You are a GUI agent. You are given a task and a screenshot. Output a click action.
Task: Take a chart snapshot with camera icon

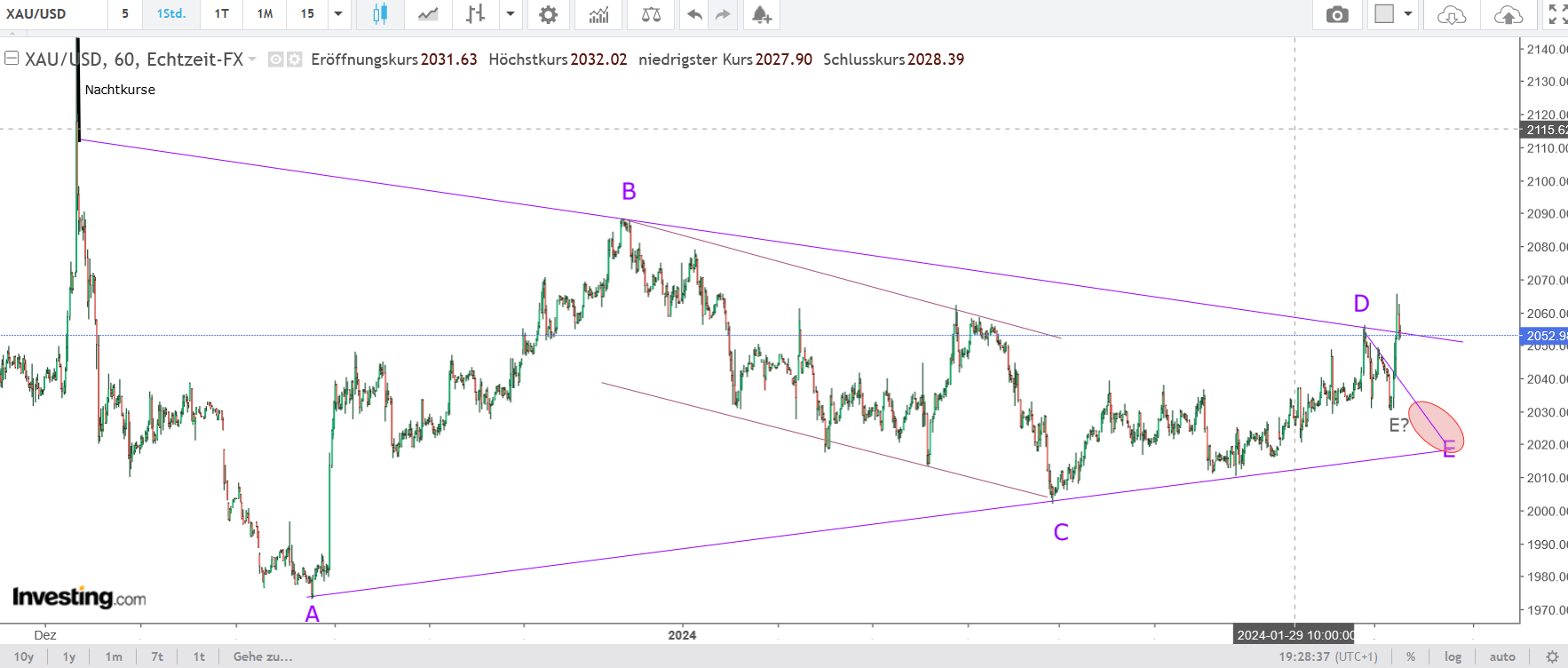click(x=1337, y=15)
